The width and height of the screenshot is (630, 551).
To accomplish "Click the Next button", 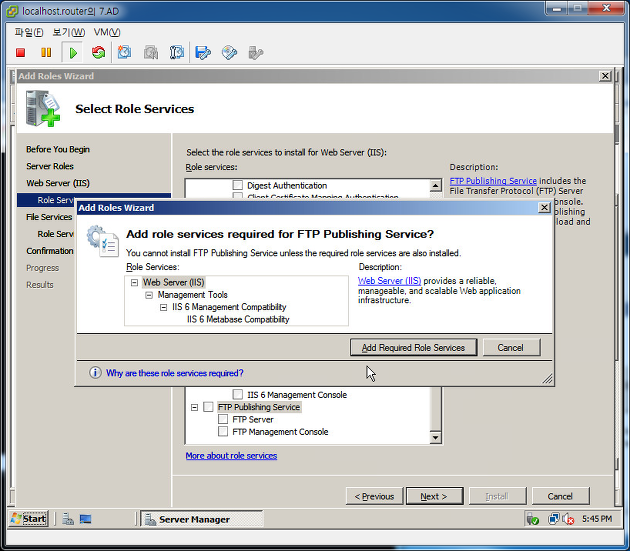I will 434,496.
